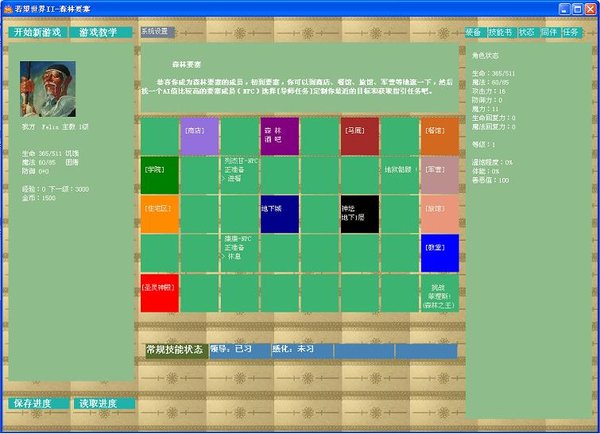
Task: Enter the orange-brown [餐馆] restaurant tile
Action: point(440,136)
